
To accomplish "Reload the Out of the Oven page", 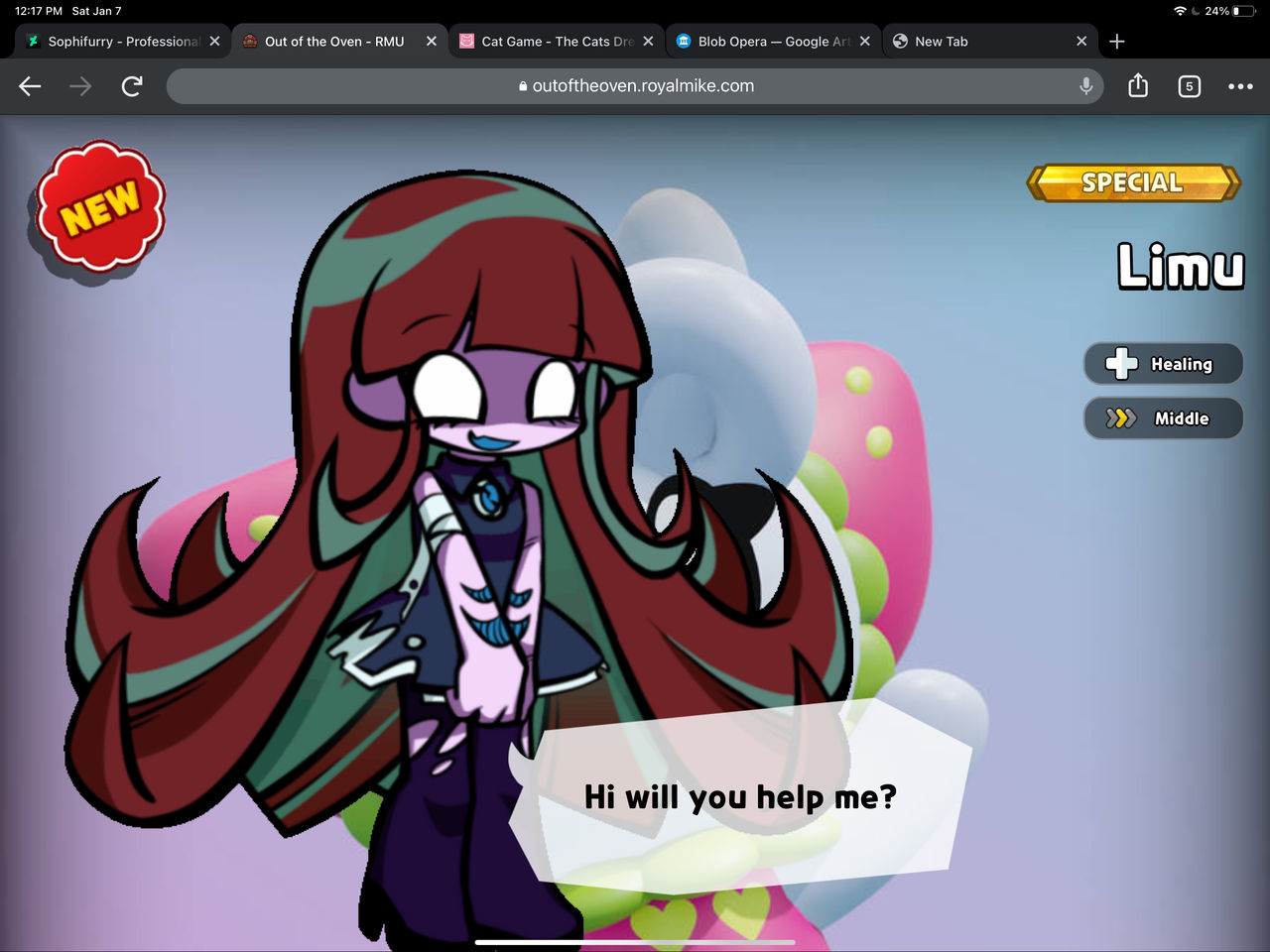I will [132, 86].
